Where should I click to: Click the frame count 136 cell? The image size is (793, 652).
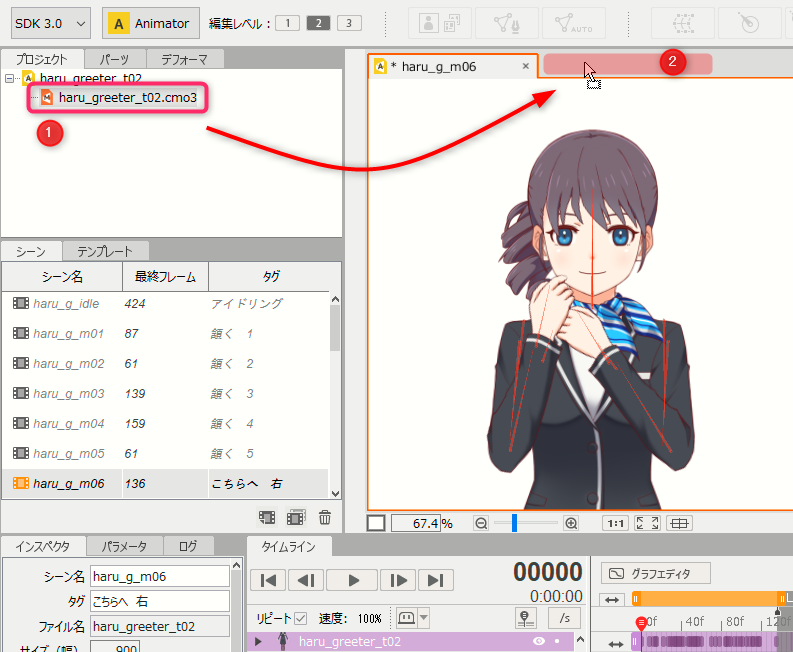[165, 484]
